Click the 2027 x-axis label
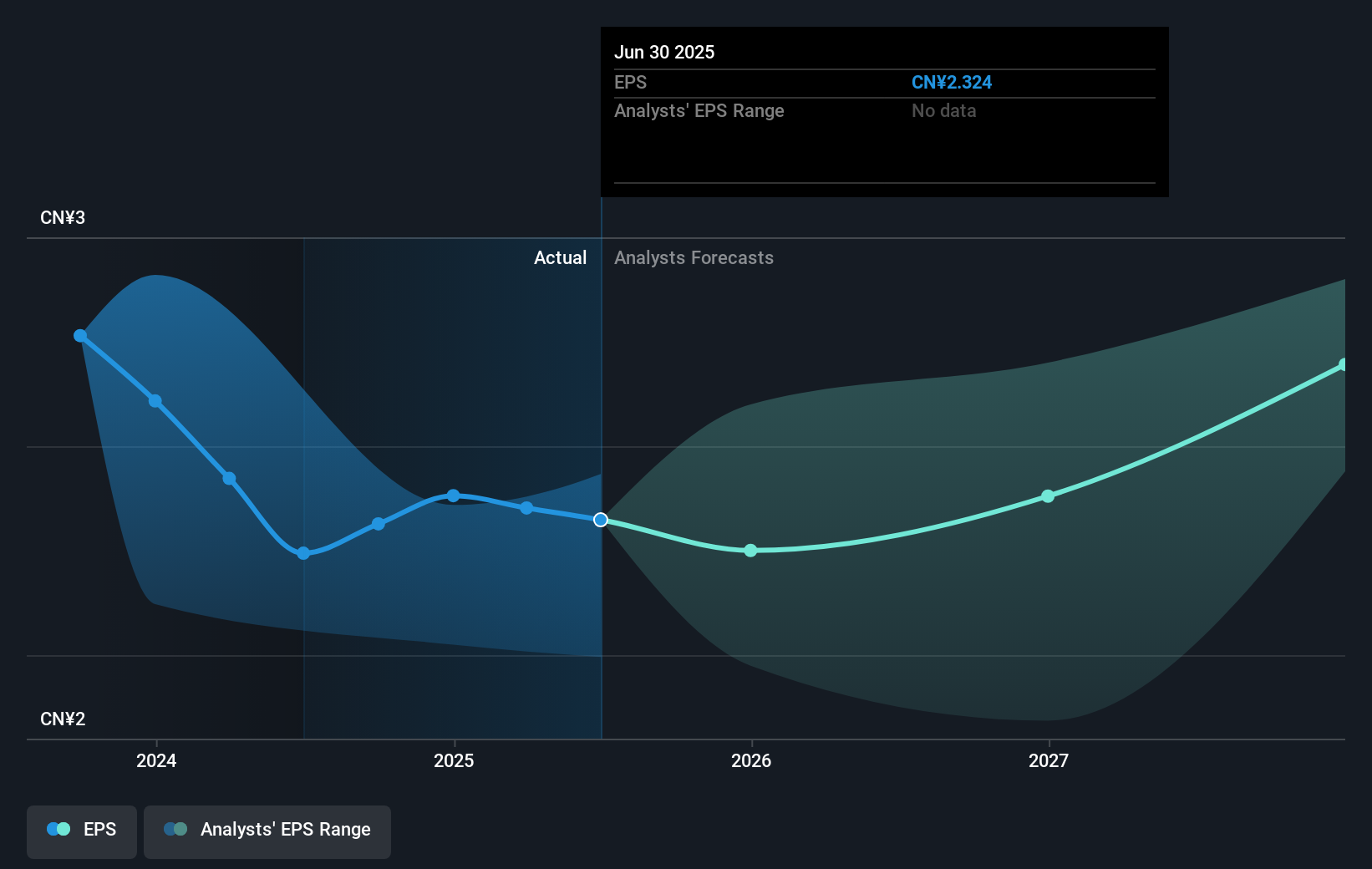This screenshot has width=1372, height=869. pyautogui.click(x=1049, y=760)
